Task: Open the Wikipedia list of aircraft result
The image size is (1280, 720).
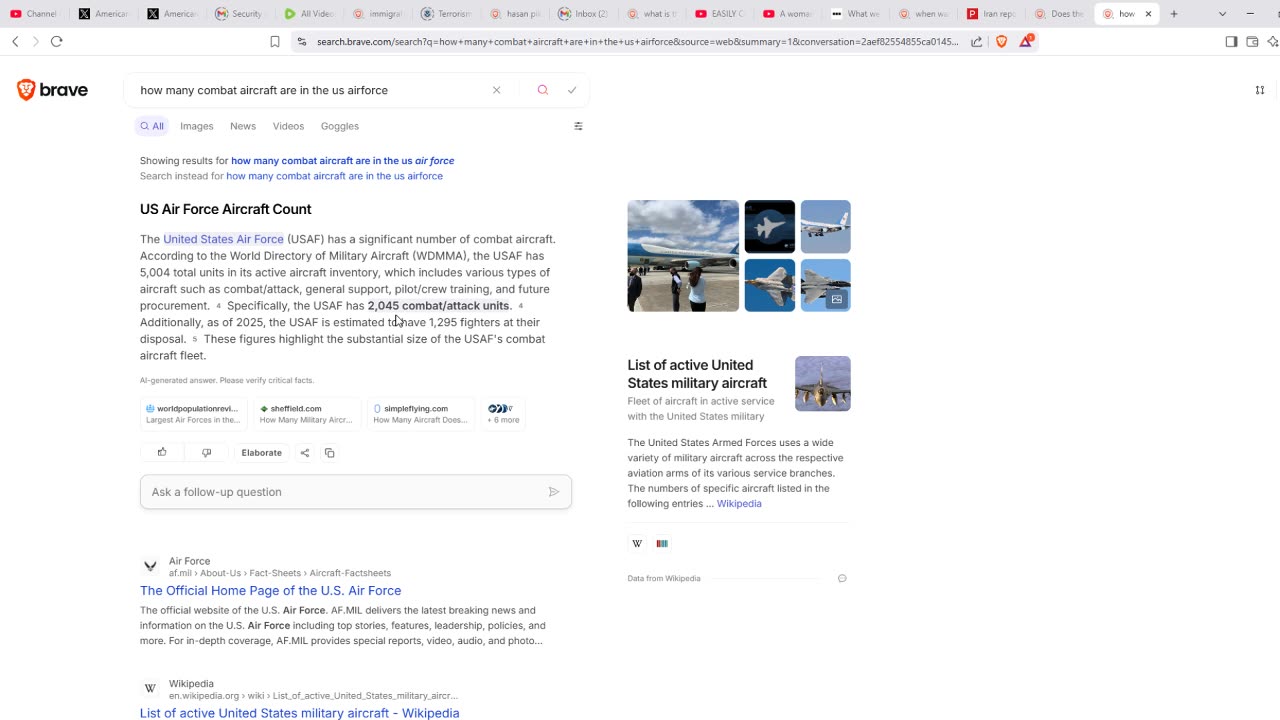Action: pyautogui.click(x=299, y=713)
